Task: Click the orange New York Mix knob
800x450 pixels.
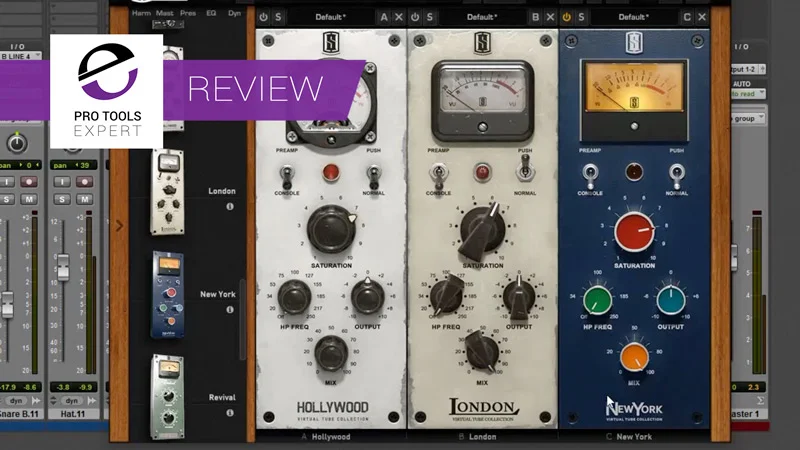Action: click(634, 357)
